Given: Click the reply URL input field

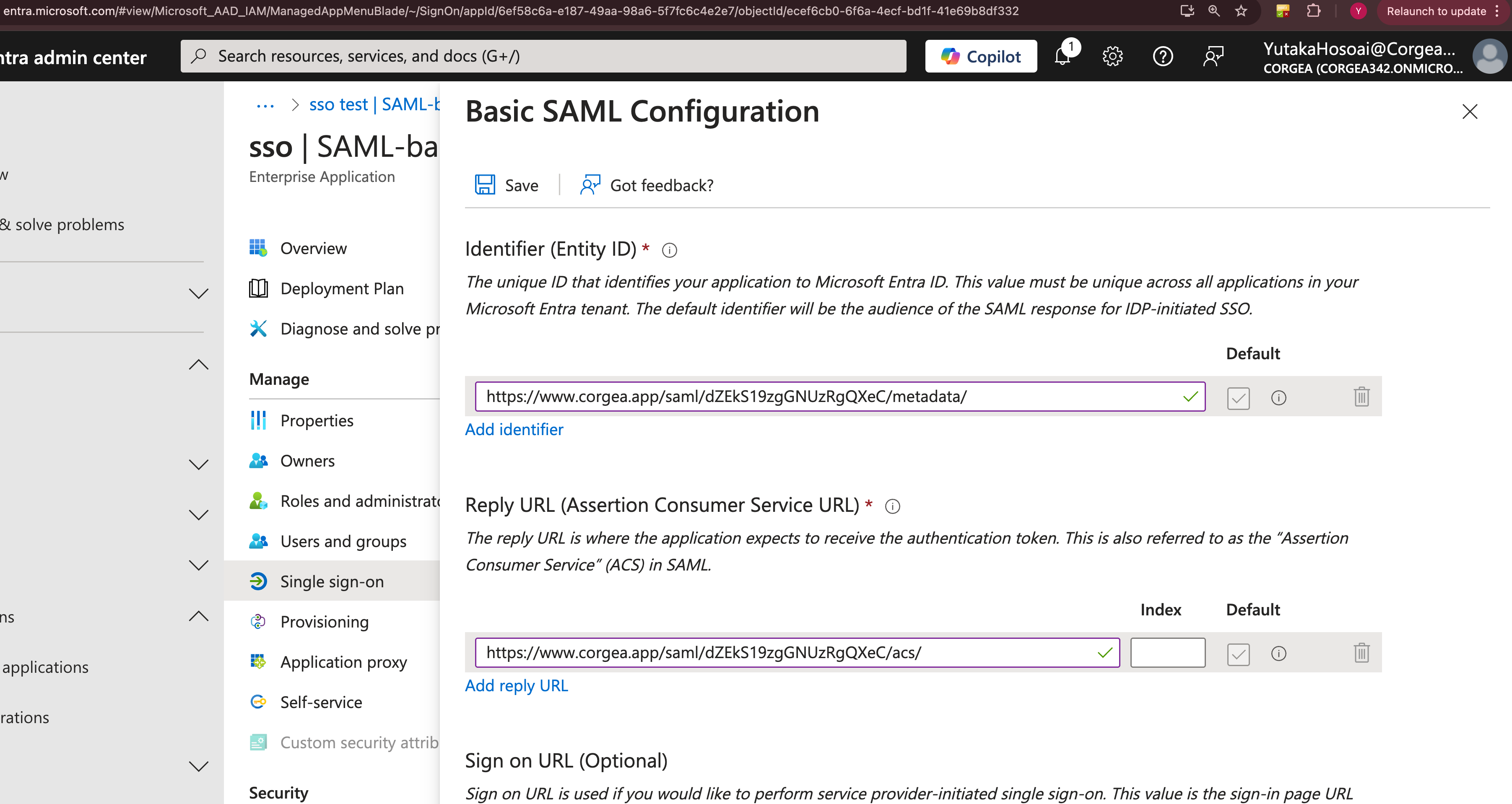Looking at the screenshot, I should 797,653.
